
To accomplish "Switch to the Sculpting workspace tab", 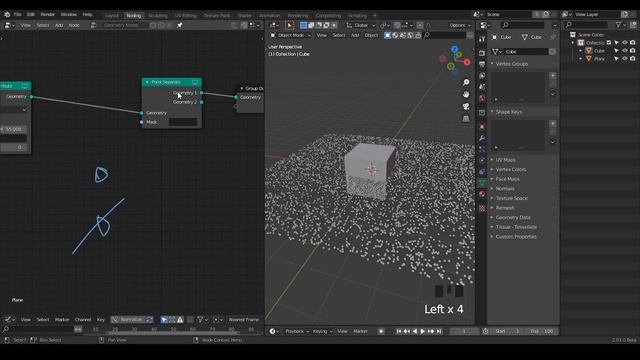I will coord(158,16).
